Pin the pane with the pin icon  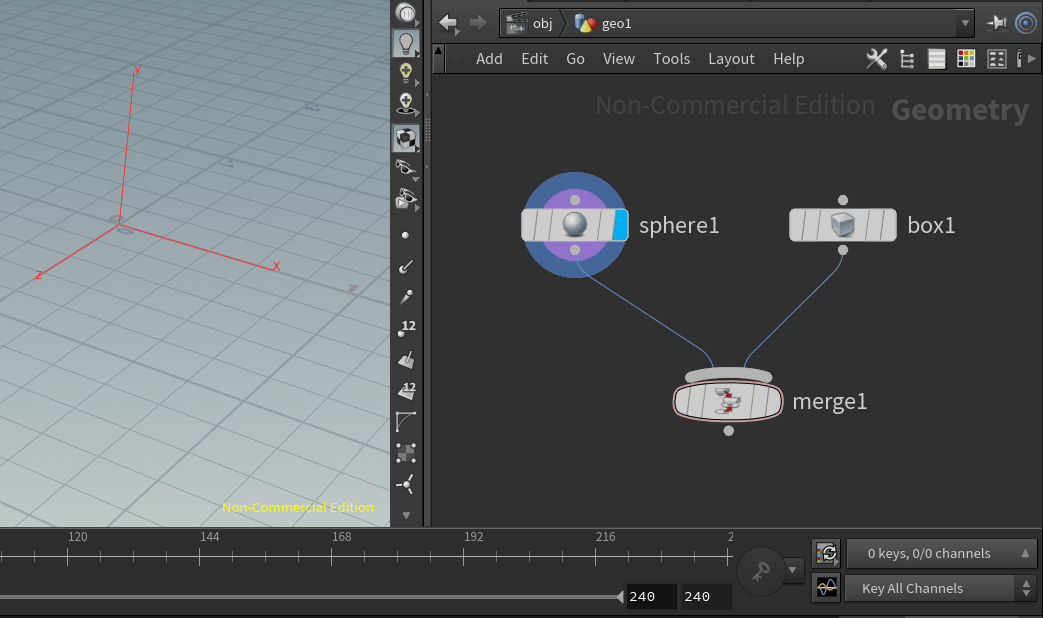(x=997, y=22)
